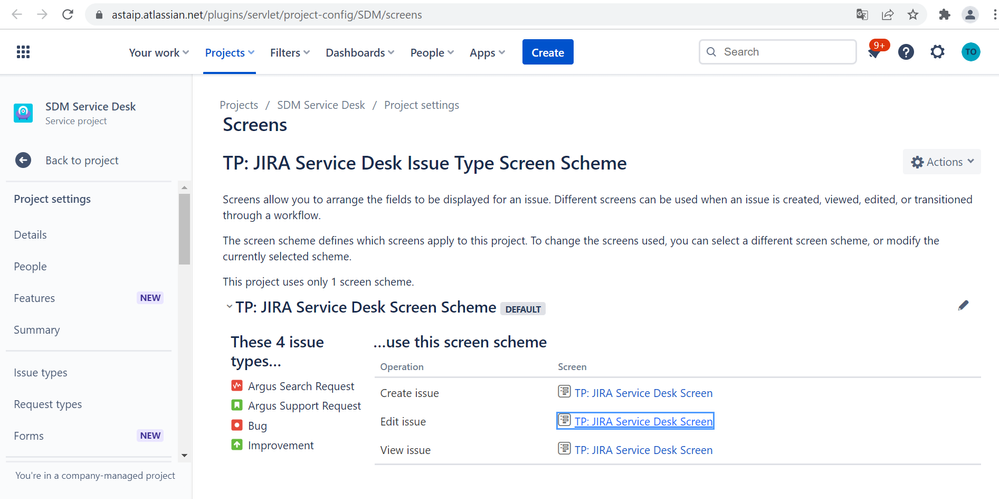Open Chrome three-dot menu
The height and width of the screenshot is (499, 999).
[x=993, y=14]
